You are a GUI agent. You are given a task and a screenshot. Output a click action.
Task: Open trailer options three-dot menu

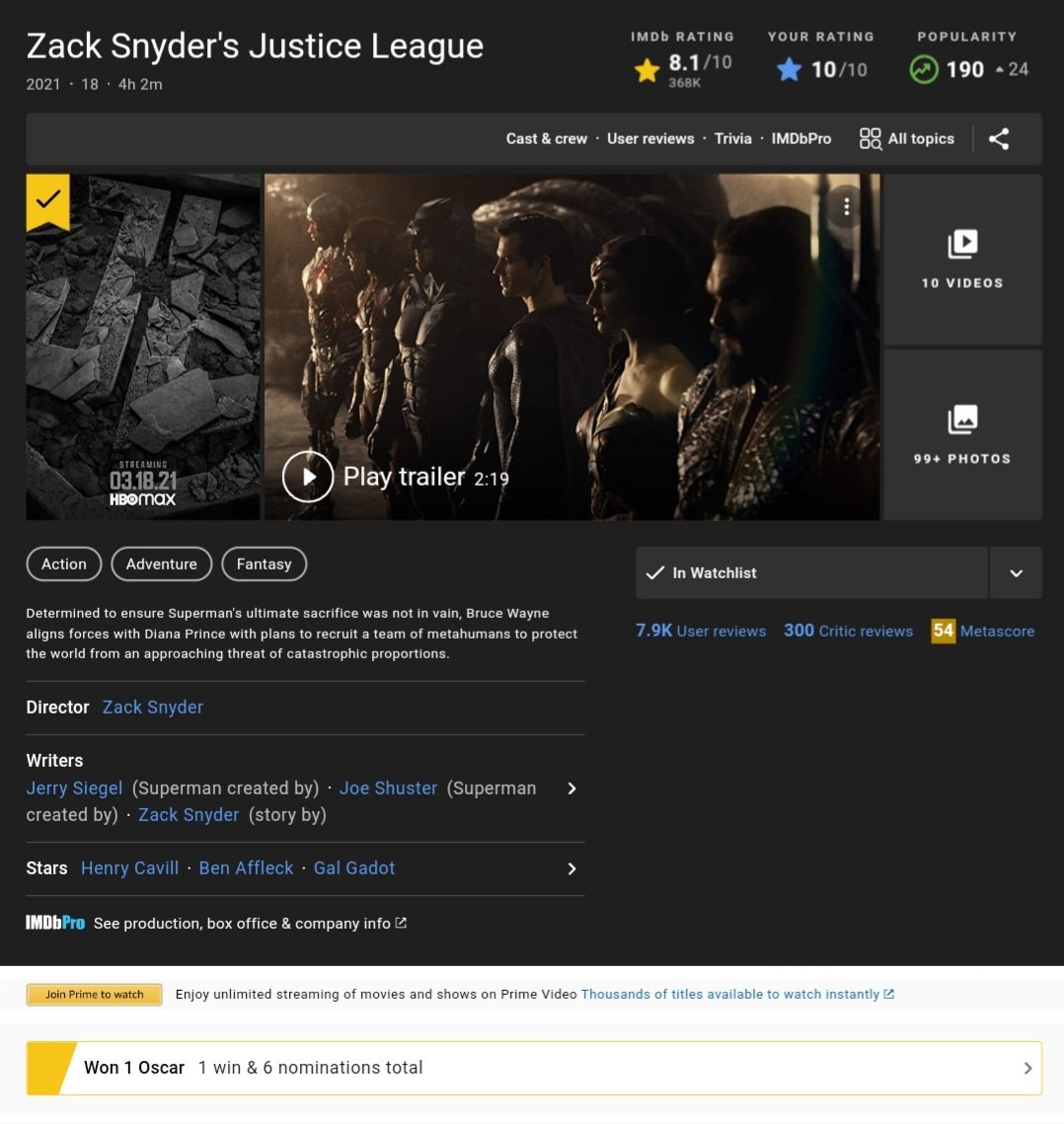[847, 206]
